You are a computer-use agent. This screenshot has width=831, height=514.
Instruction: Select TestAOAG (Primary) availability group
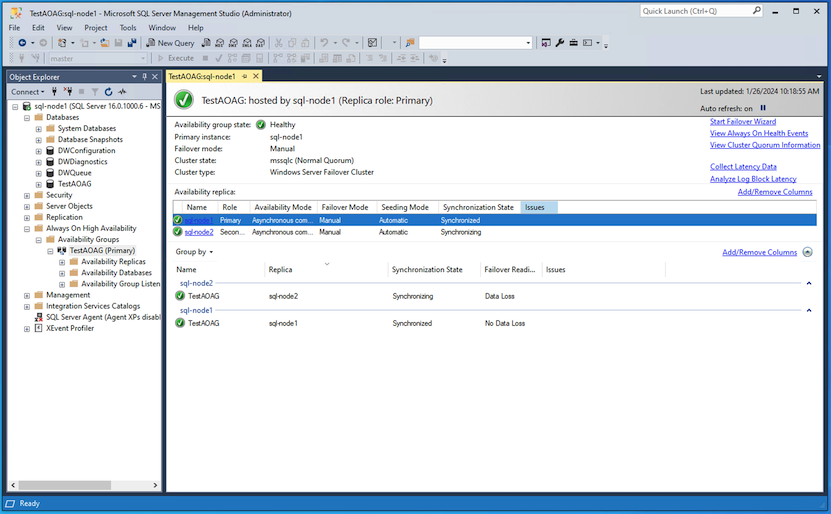(x=102, y=251)
